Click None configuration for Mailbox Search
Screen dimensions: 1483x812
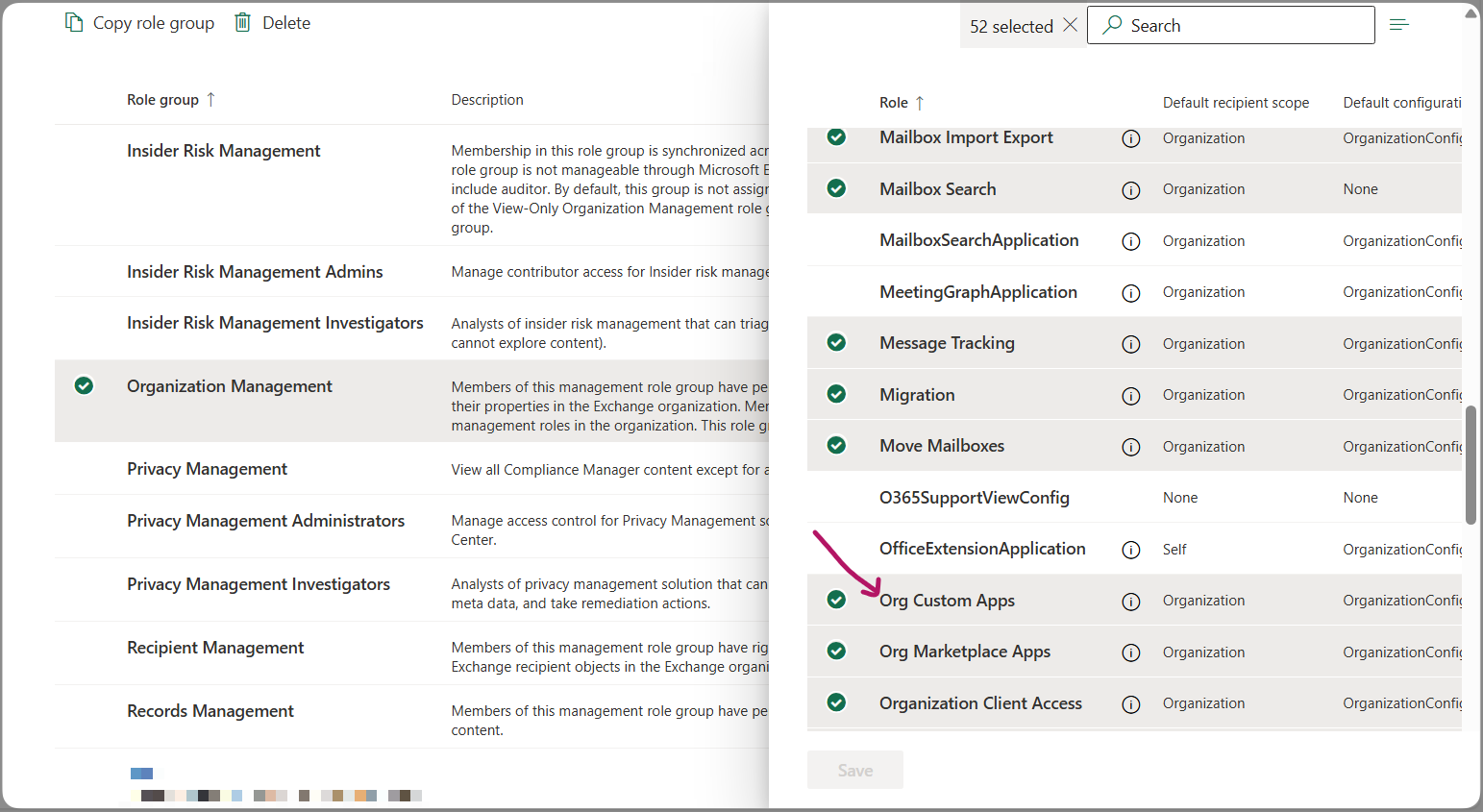click(x=1360, y=189)
